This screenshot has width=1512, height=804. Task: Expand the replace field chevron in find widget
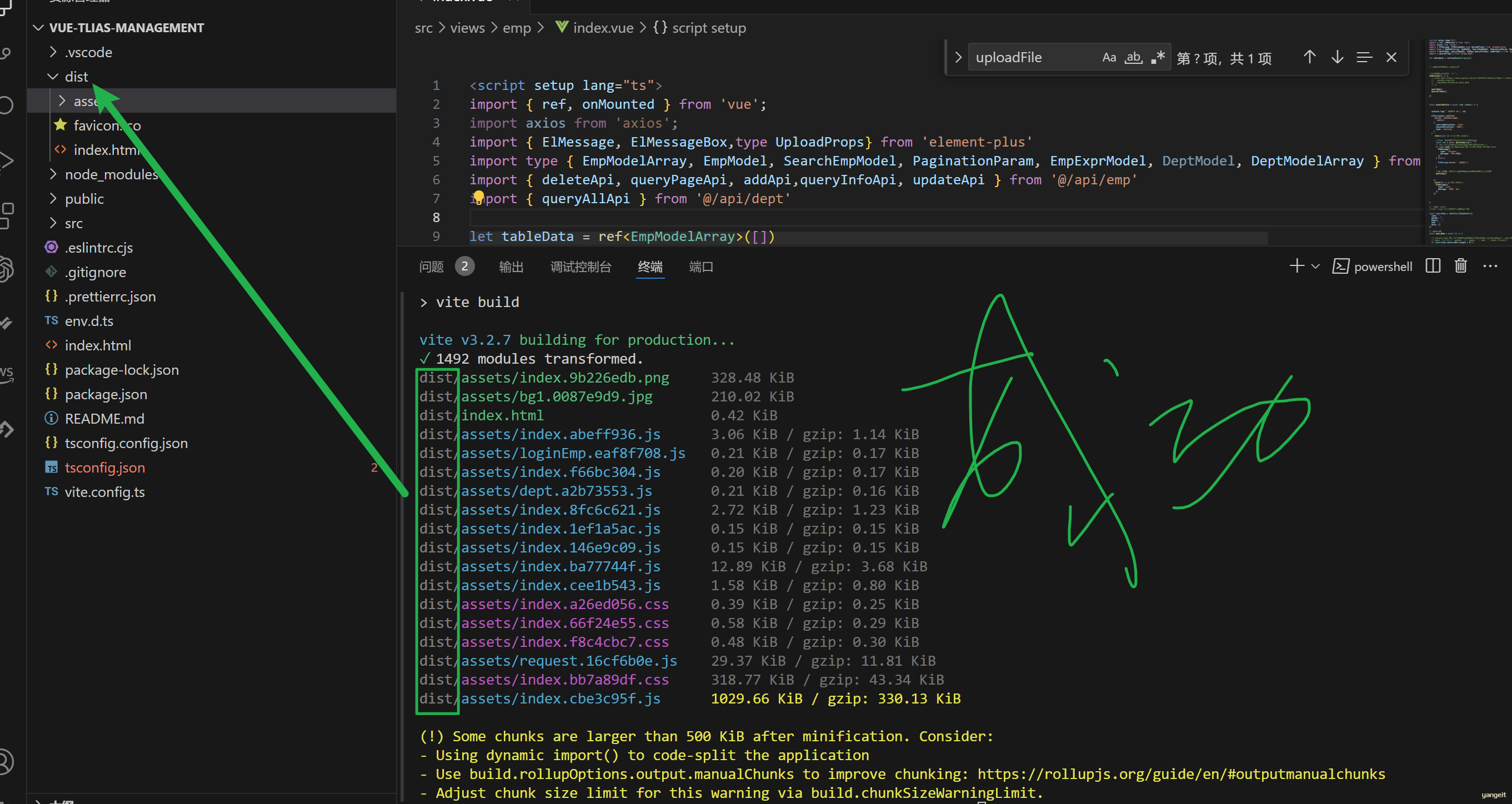click(x=958, y=58)
